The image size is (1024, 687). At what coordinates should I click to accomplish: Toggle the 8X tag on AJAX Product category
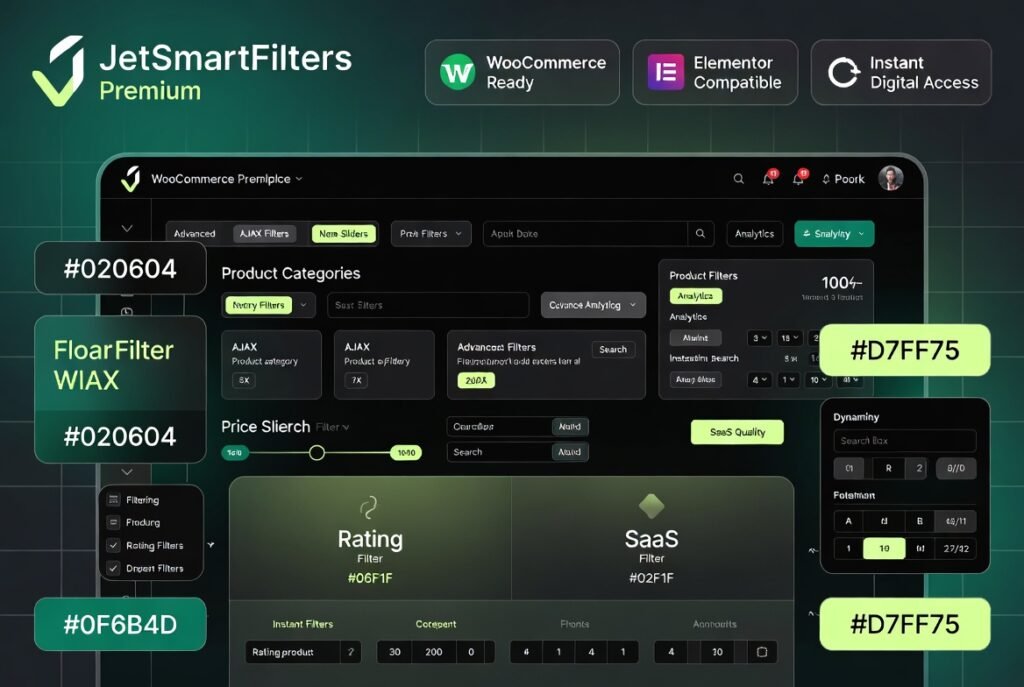[x=244, y=380]
